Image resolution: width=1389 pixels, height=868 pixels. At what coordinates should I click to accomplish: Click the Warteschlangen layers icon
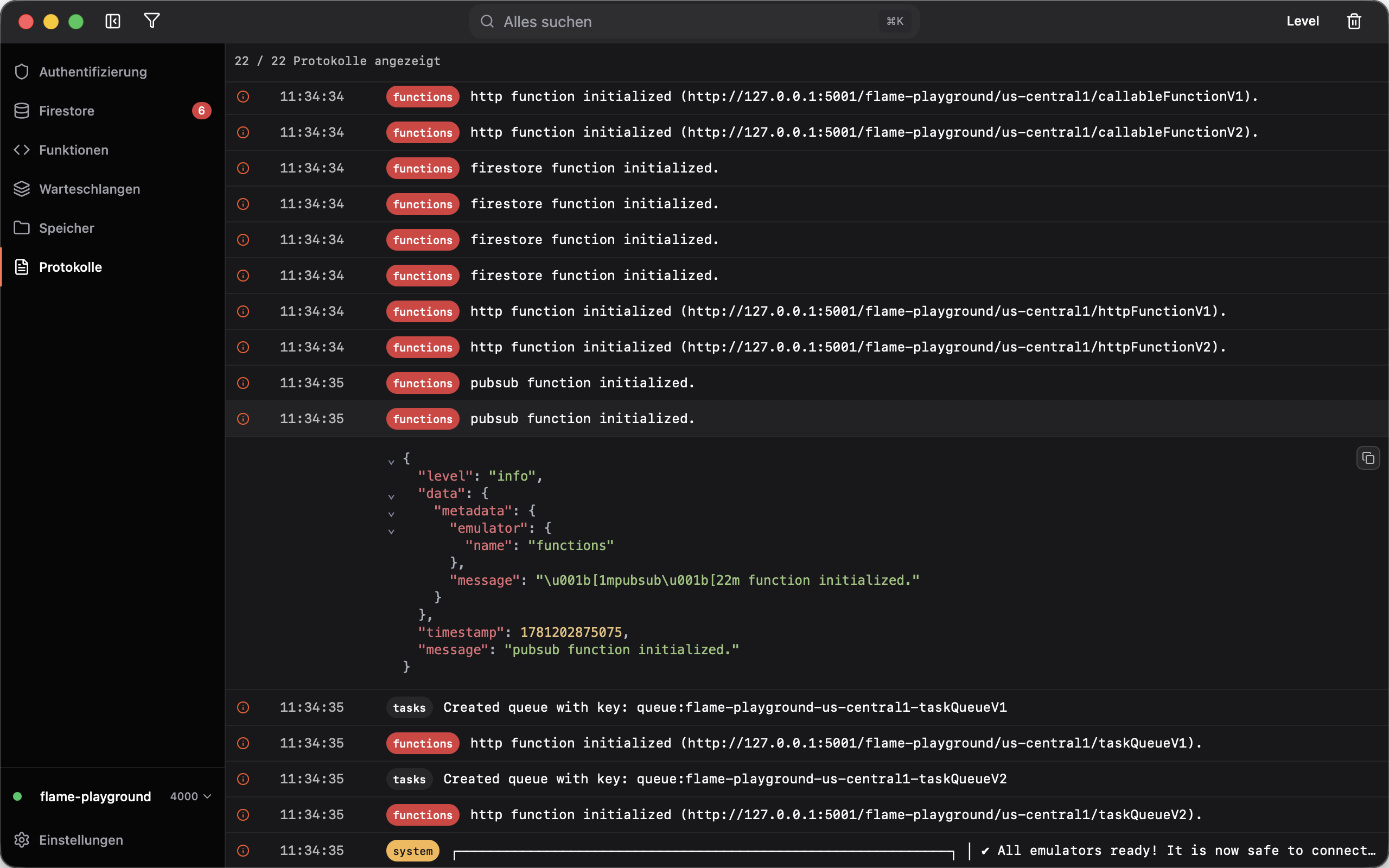[x=22, y=189]
